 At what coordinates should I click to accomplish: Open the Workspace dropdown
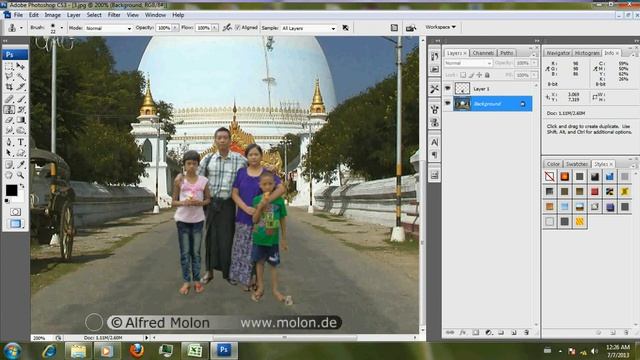pyautogui.click(x=440, y=27)
